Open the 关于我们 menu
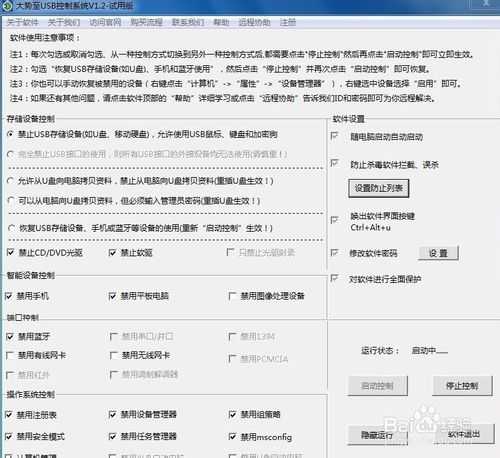Image resolution: width=500 pixels, height=458 pixels. 64,22
